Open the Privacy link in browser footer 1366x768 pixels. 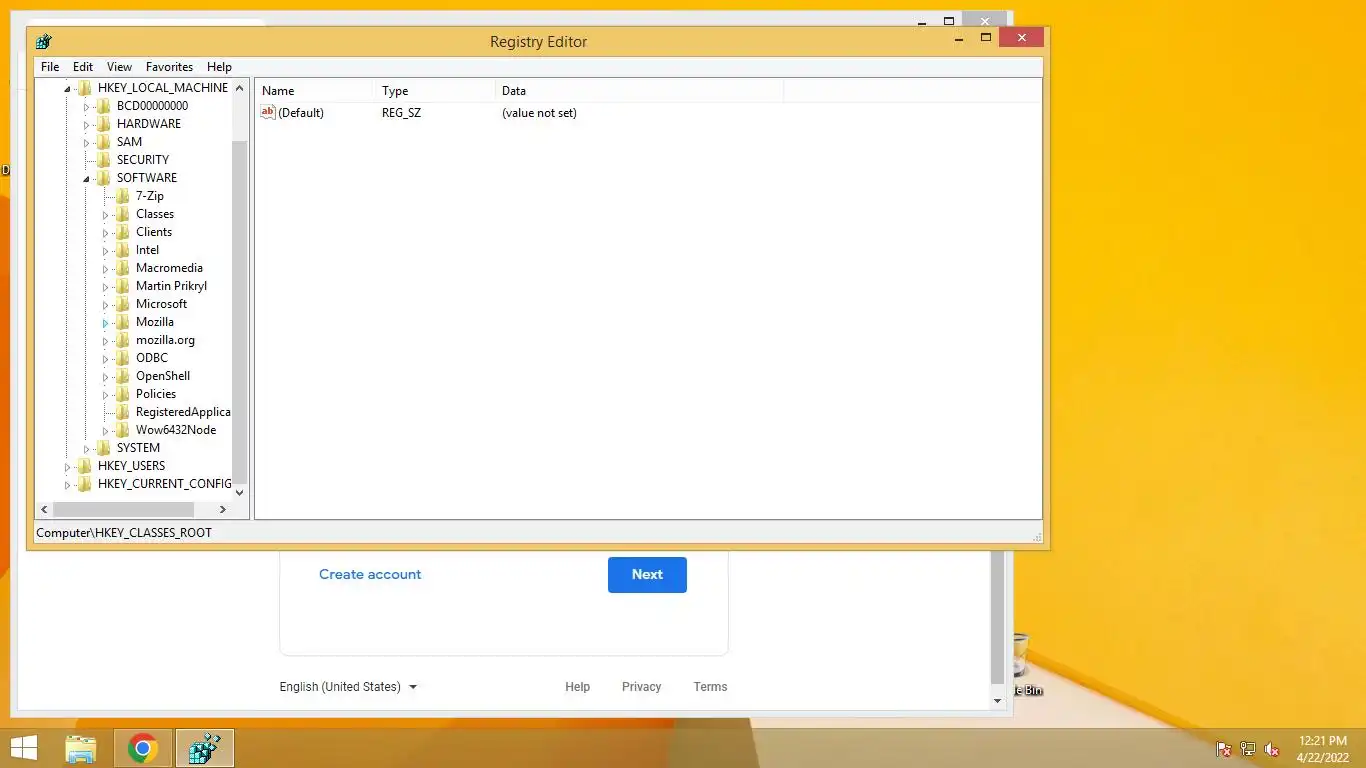click(641, 687)
